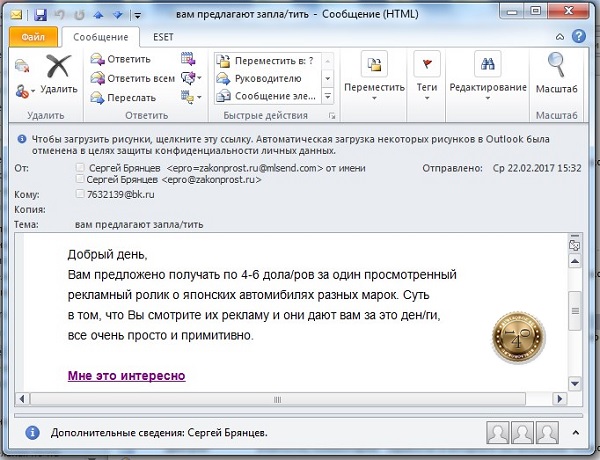Delete the message with Удалить button

tap(59, 74)
